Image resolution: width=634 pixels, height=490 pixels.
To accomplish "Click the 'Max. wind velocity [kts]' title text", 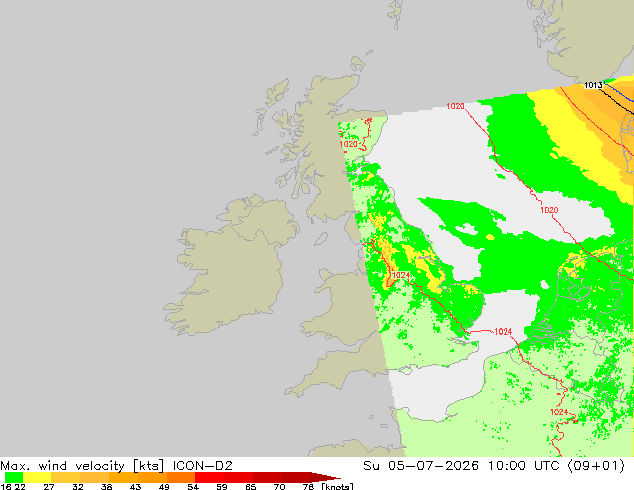I will point(82,466).
